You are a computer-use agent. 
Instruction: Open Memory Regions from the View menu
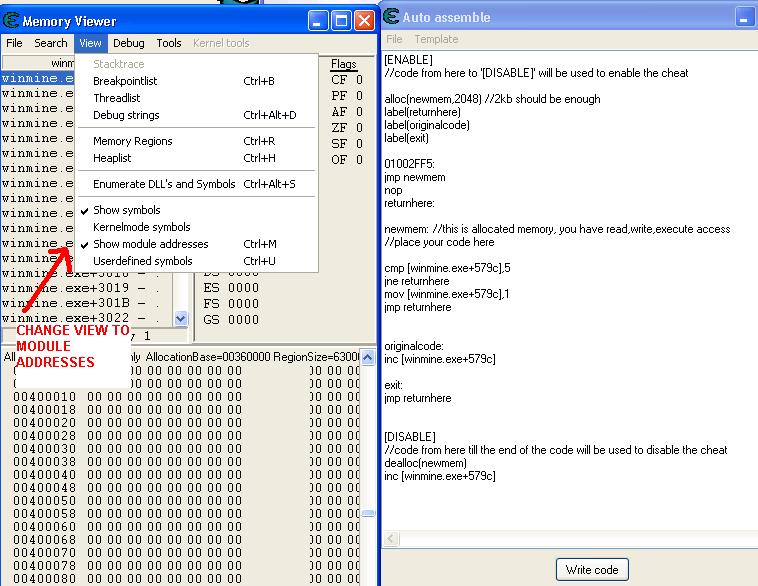pyautogui.click(x=197, y=141)
